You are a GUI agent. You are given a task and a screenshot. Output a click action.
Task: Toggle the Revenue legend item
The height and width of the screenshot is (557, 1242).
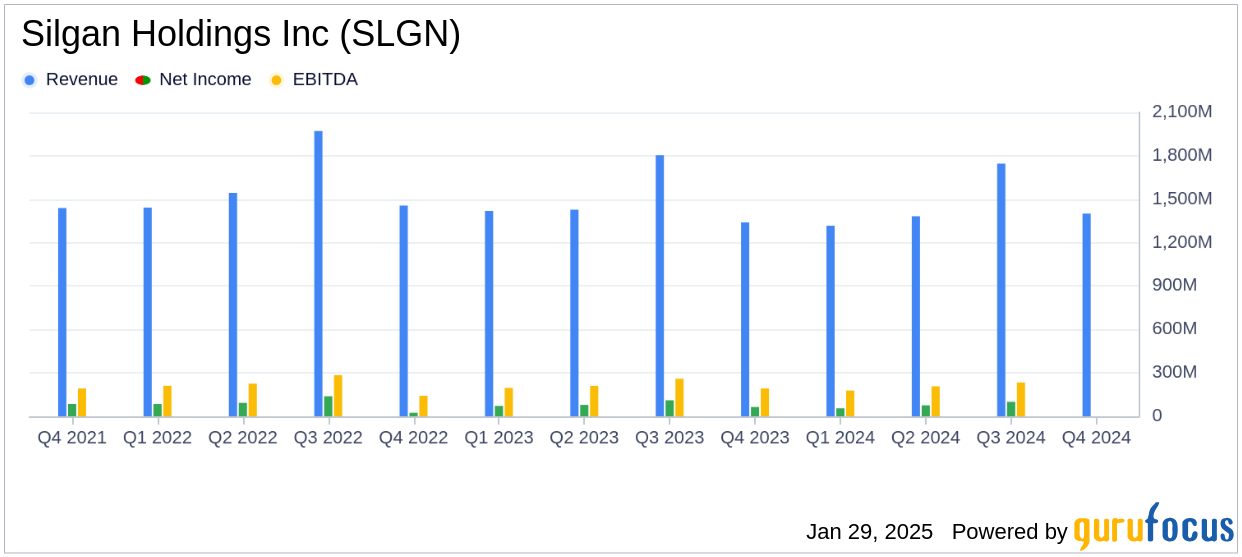(x=70, y=80)
